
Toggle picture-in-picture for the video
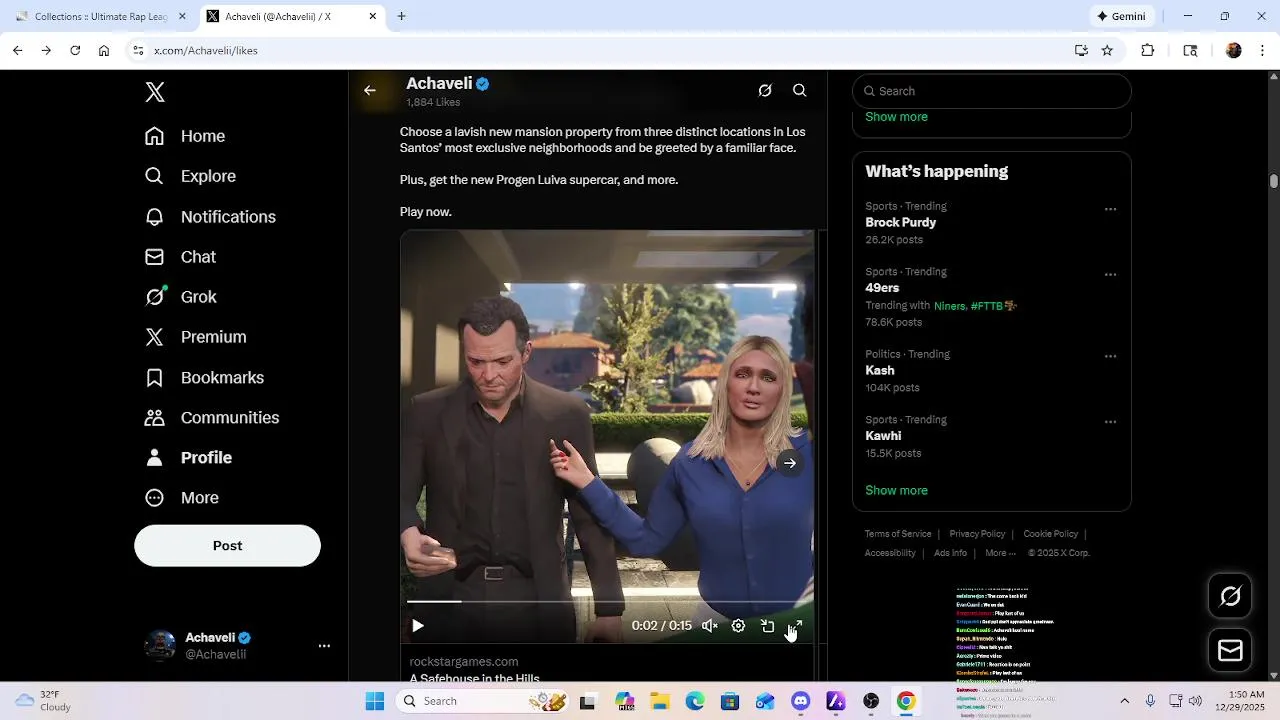coord(767,626)
